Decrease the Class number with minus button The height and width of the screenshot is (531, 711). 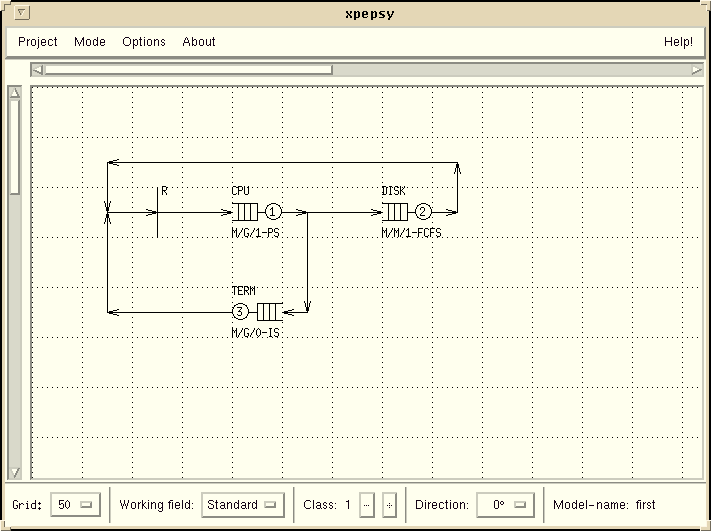pos(367,505)
